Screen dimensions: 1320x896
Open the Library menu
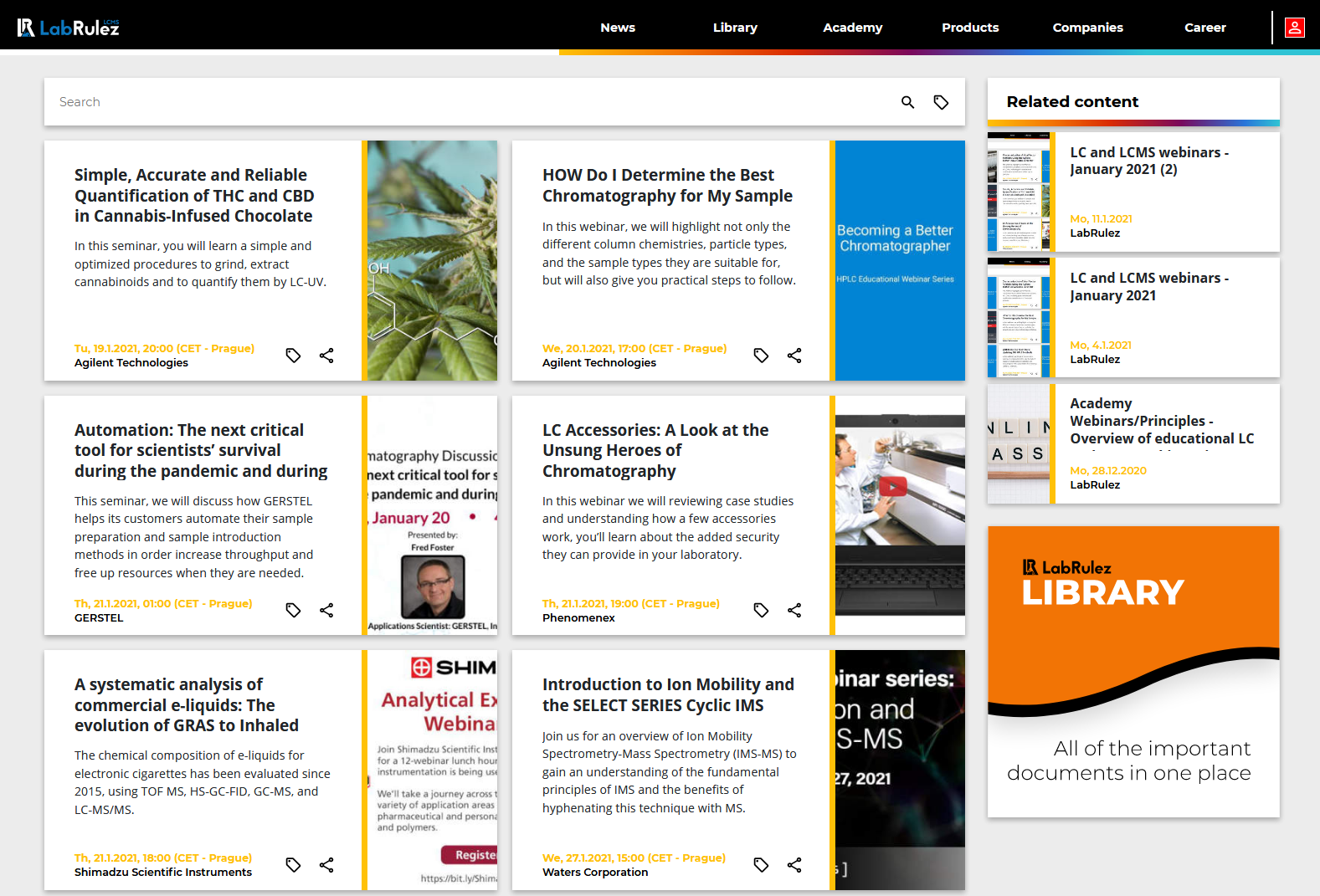(x=735, y=28)
